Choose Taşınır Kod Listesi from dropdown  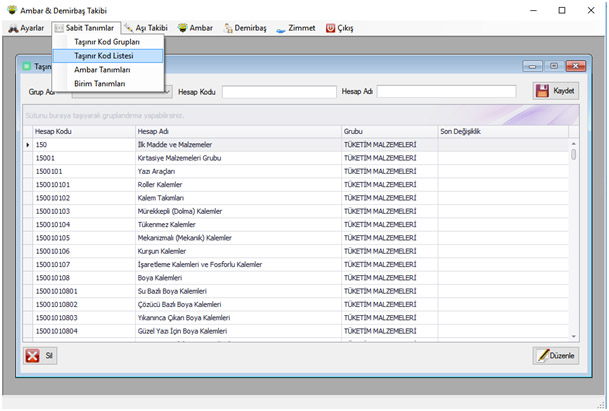click(105, 56)
